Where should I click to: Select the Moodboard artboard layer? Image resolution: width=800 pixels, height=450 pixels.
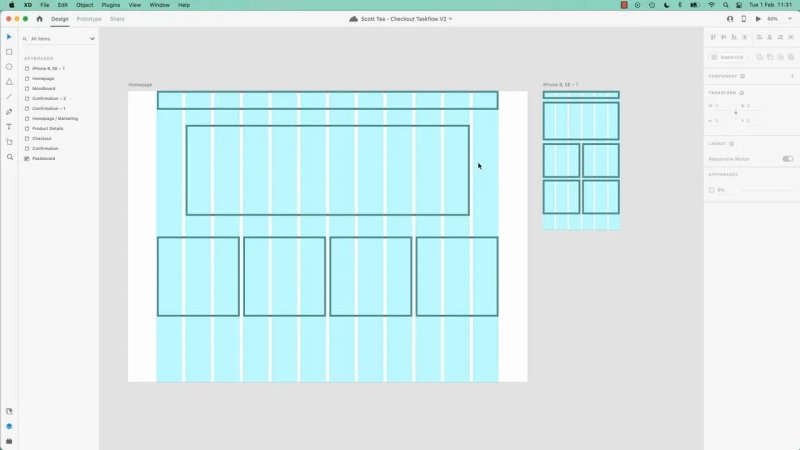click(43, 88)
